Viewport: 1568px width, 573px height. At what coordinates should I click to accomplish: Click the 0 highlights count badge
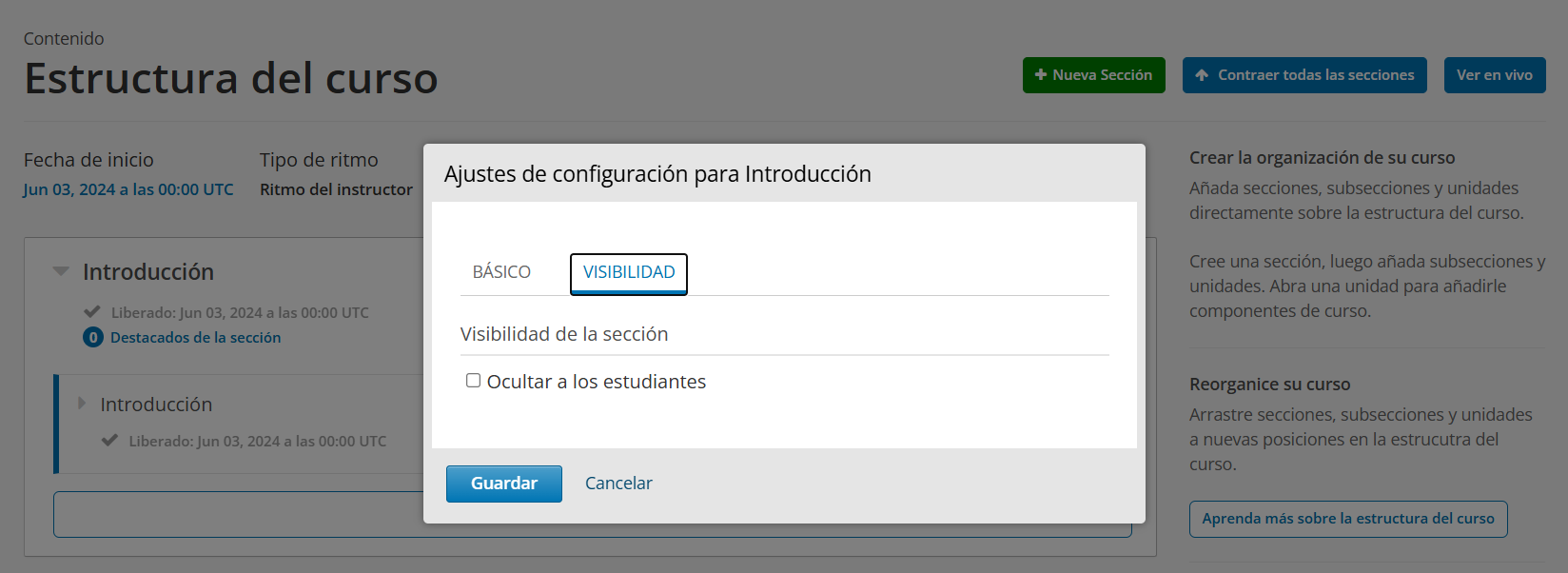click(93, 337)
